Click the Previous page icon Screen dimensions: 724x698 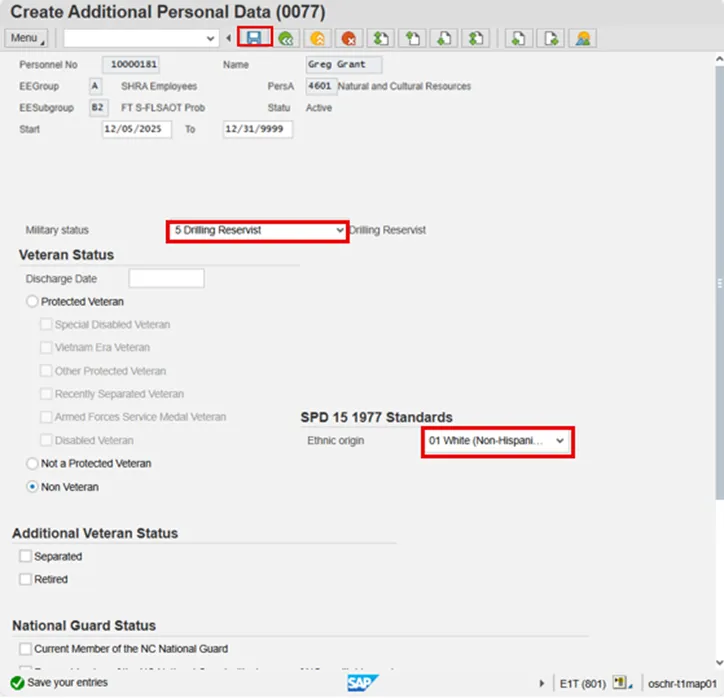(412, 38)
